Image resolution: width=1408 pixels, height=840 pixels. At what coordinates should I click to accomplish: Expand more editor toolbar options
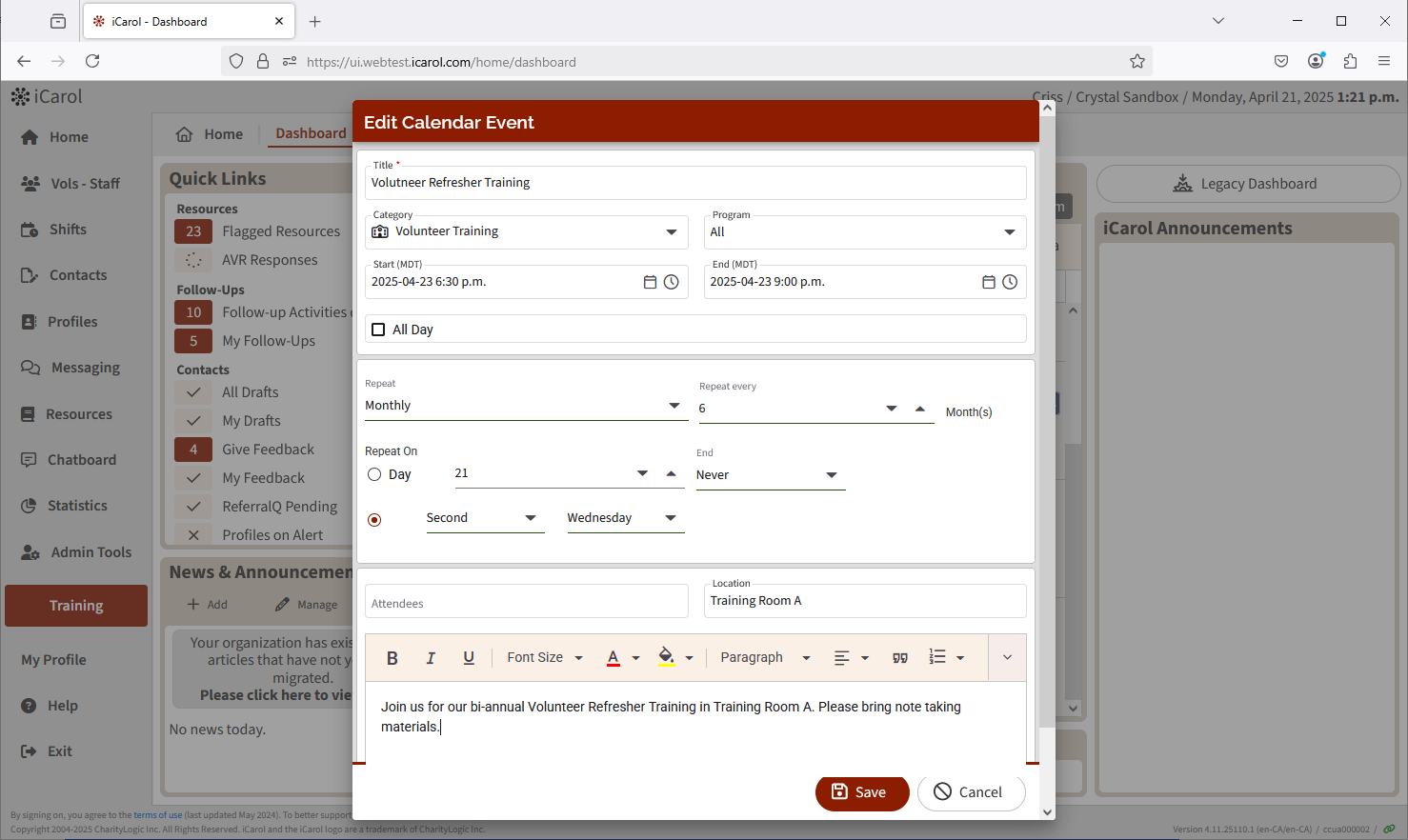1007,657
